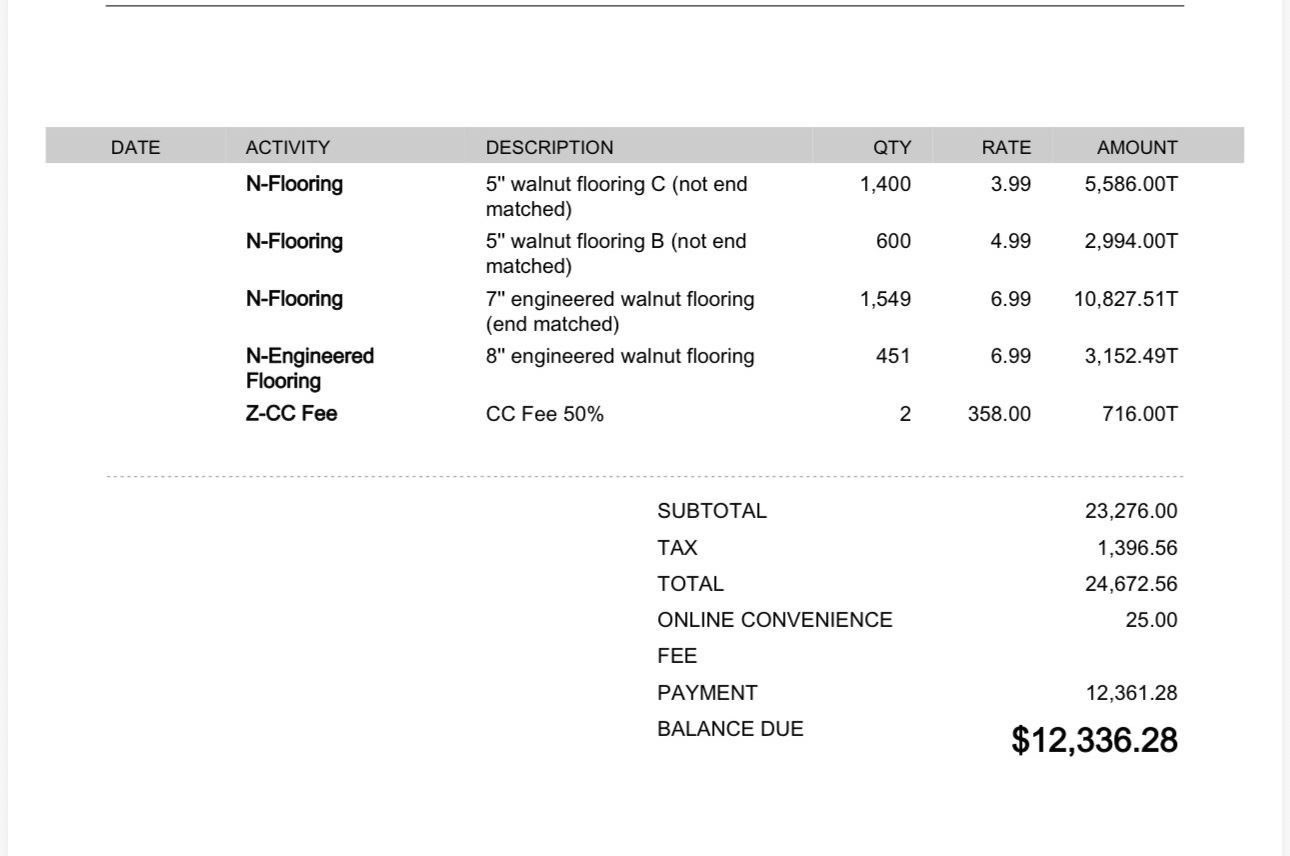The height and width of the screenshot is (856, 1290).
Task: Click the quantity 1,549 cell
Action: tap(885, 299)
